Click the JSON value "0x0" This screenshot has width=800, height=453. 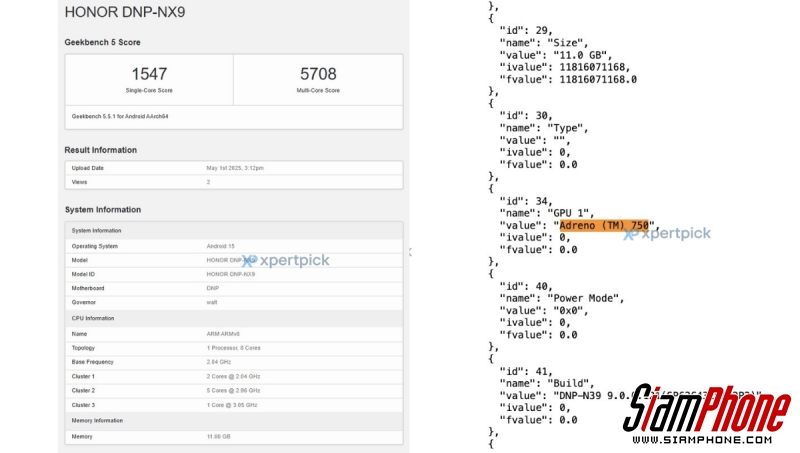(568, 311)
